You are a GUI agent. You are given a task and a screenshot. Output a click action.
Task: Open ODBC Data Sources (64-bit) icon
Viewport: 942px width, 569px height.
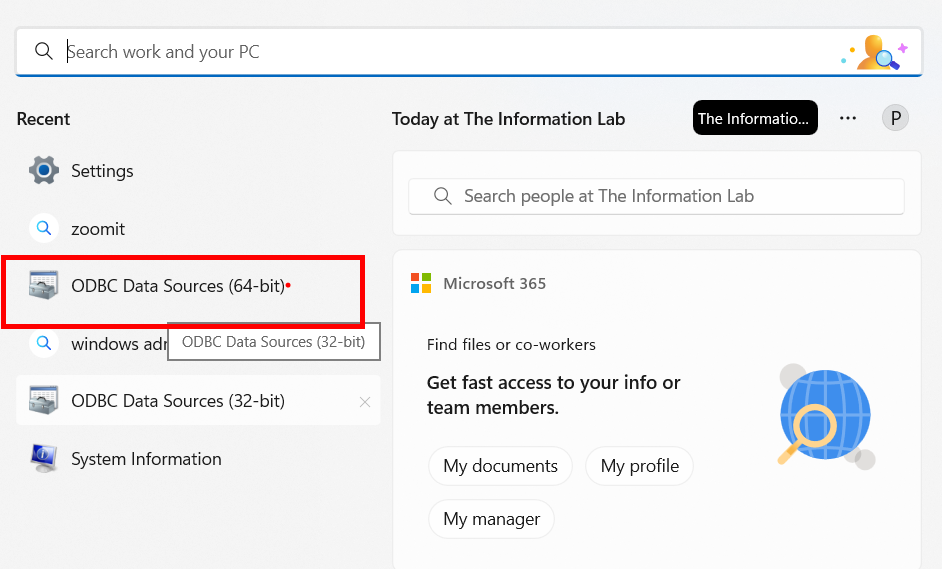point(44,286)
